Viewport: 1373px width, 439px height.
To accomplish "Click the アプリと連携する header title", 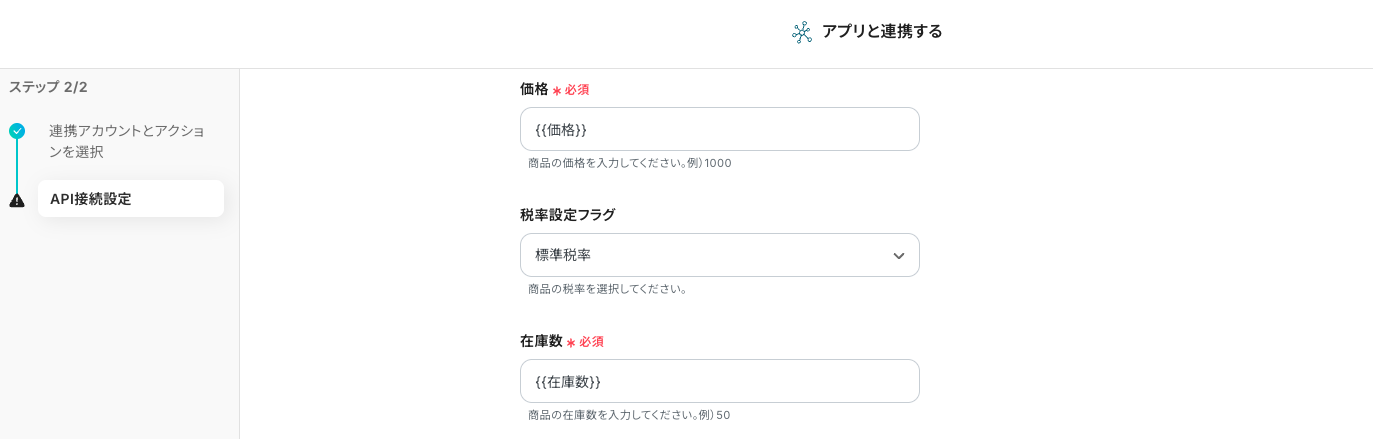I will pyautogui.click(x=882, y=32).
